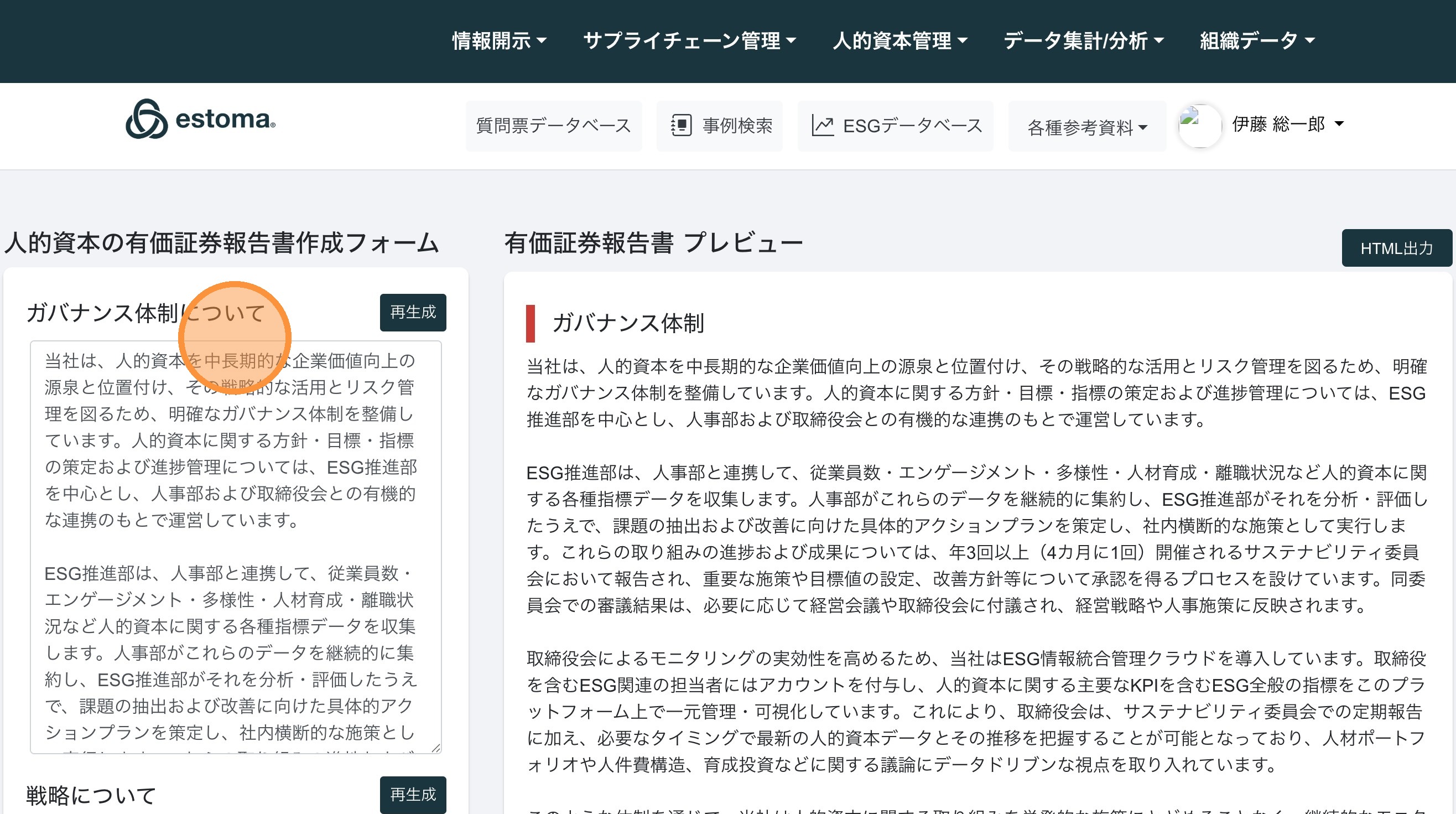1456x814 pixels.
Task: Open the 人的資本管理 dropdown
Action: coord(900,41)
